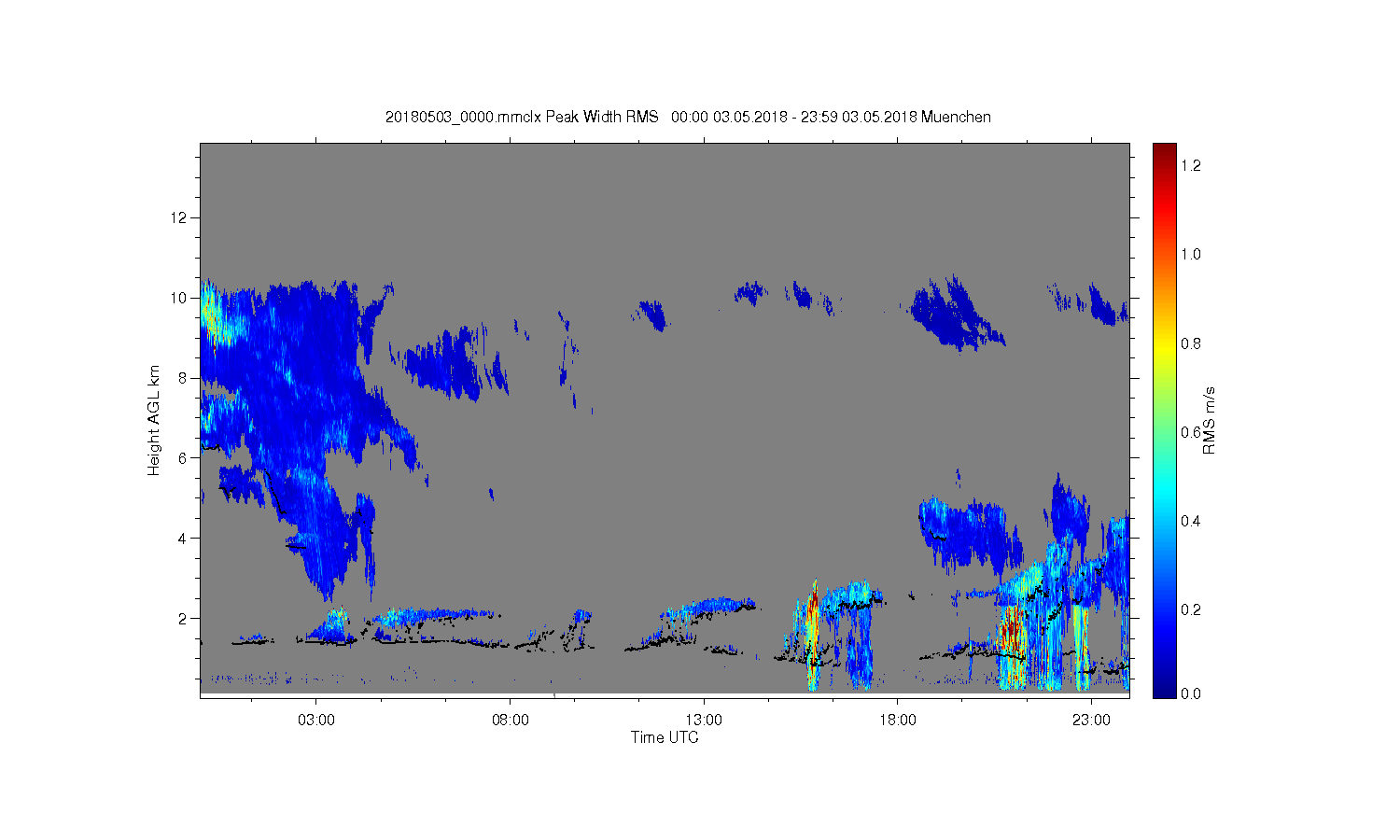Click the height tick label 12

tap(179, 217)
